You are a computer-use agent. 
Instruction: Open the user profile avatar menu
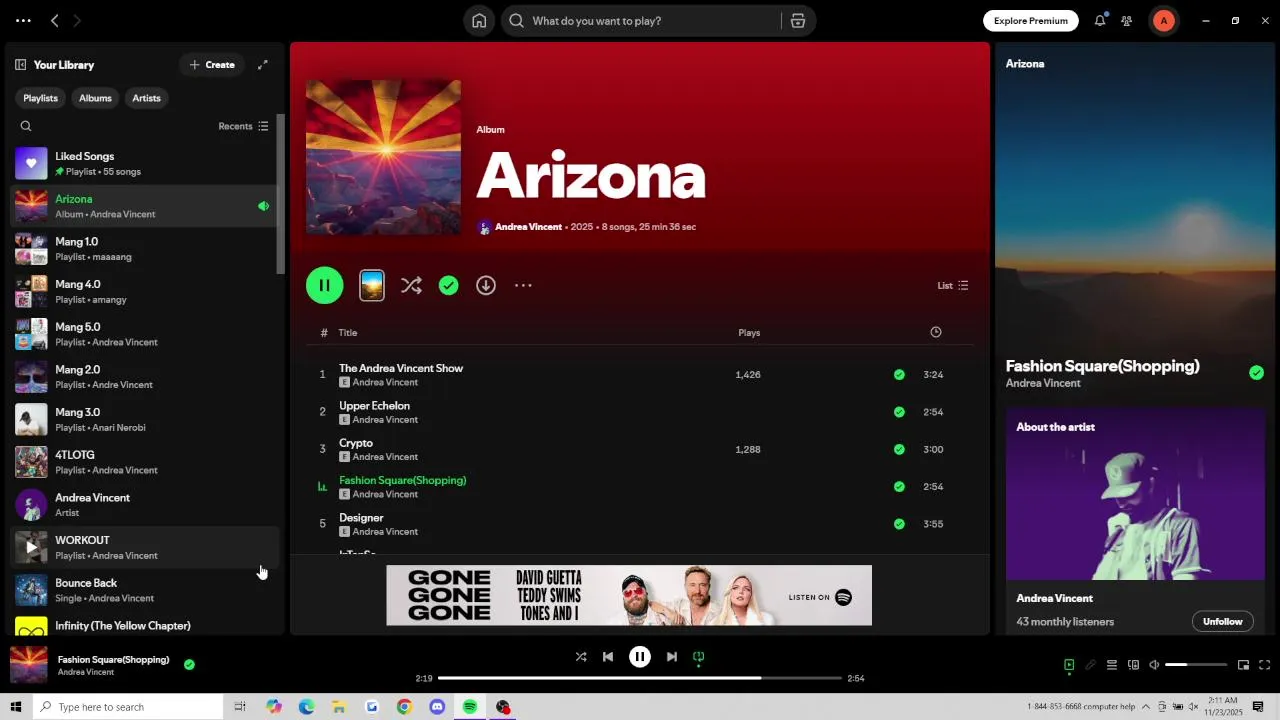click(x=1163, y=21)
